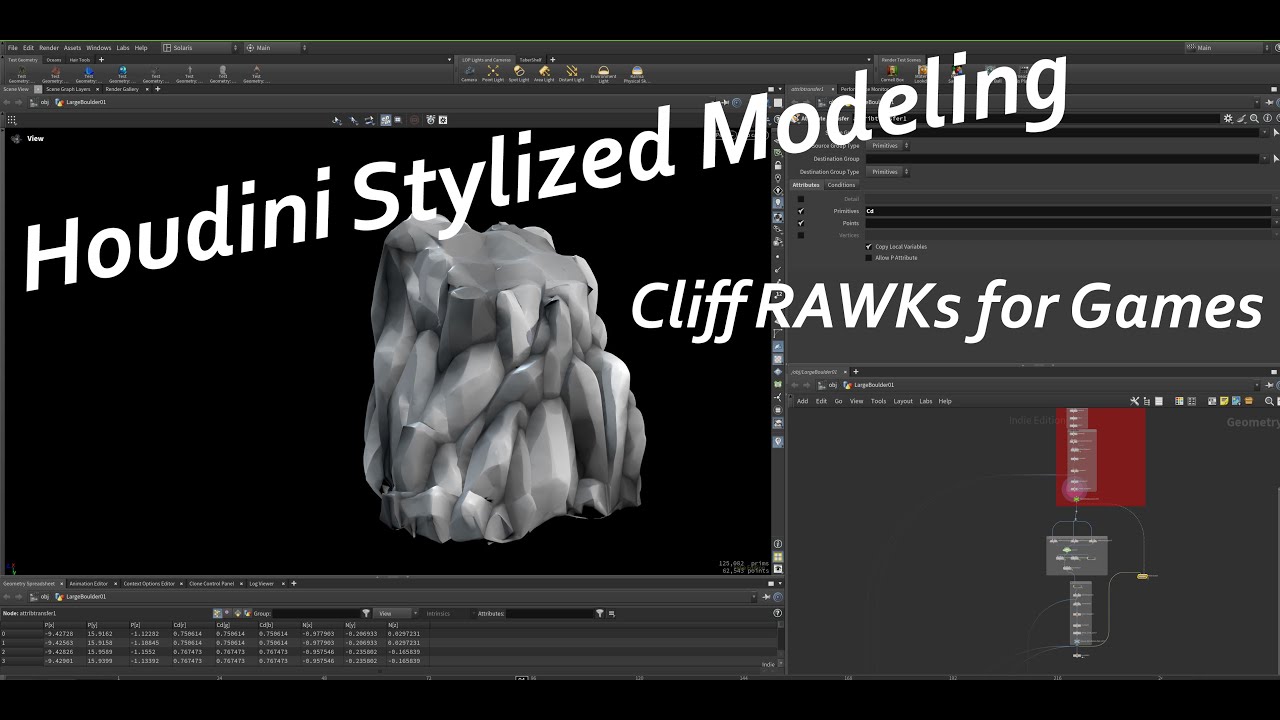The image size is (1280, 720).
Task: Click the spreadsheet Group filter field
Action: (x=315, y=613)
